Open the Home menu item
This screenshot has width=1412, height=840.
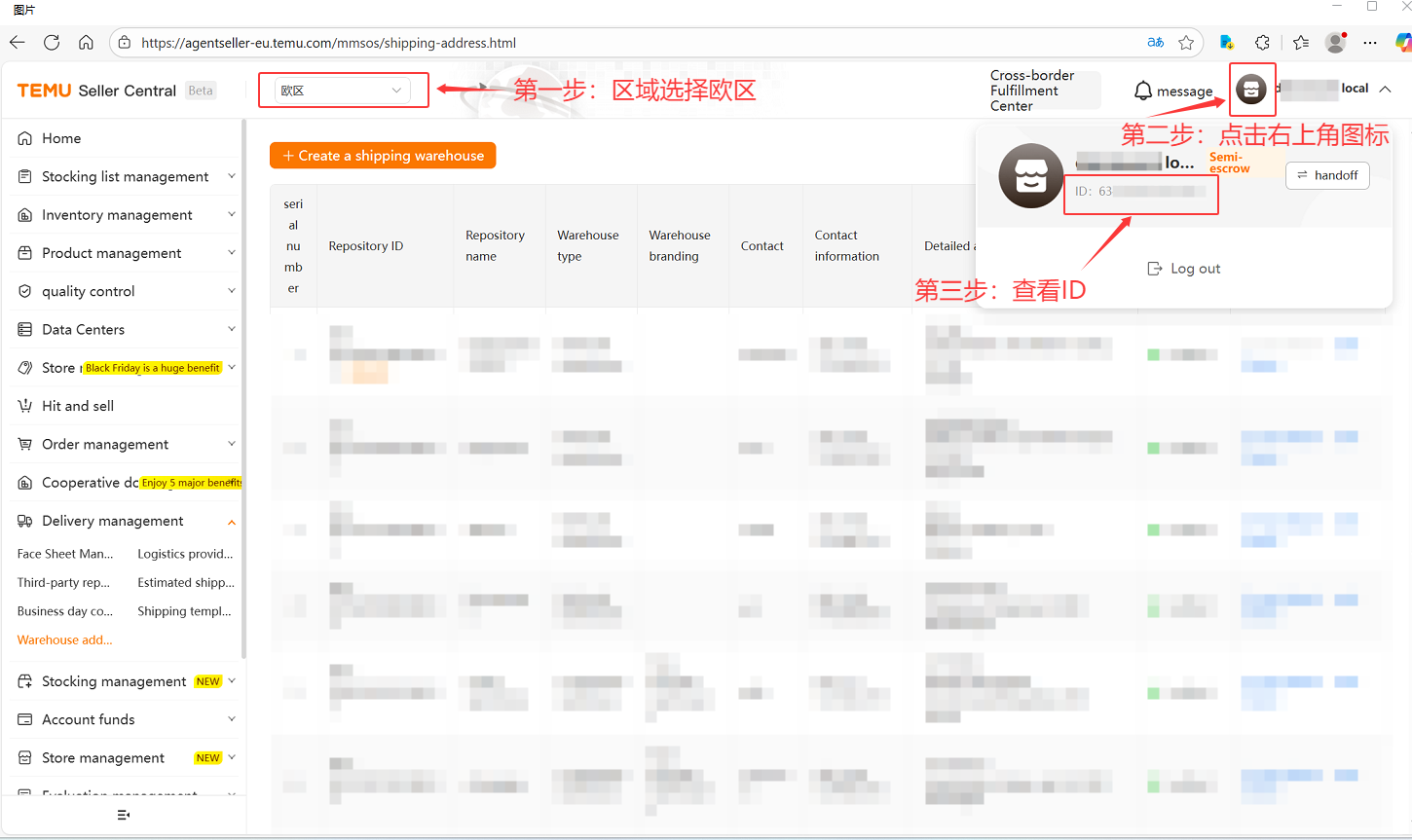click(61, 138)
